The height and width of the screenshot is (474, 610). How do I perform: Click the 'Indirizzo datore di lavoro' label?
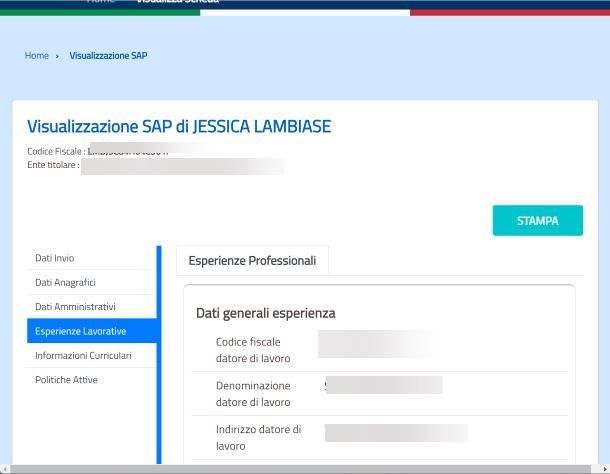(x=258, y=438)
